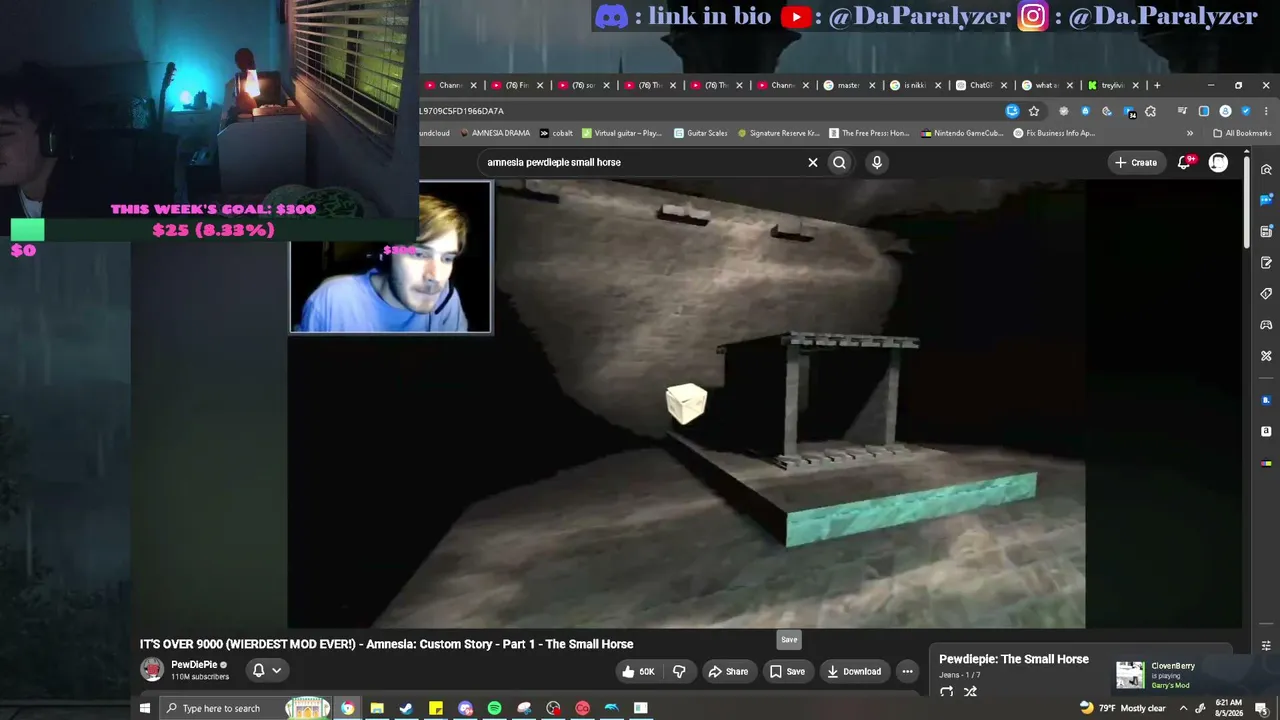
Task: Expand the bookmarks overflow chevron
Action: (x=1190, y=133)
